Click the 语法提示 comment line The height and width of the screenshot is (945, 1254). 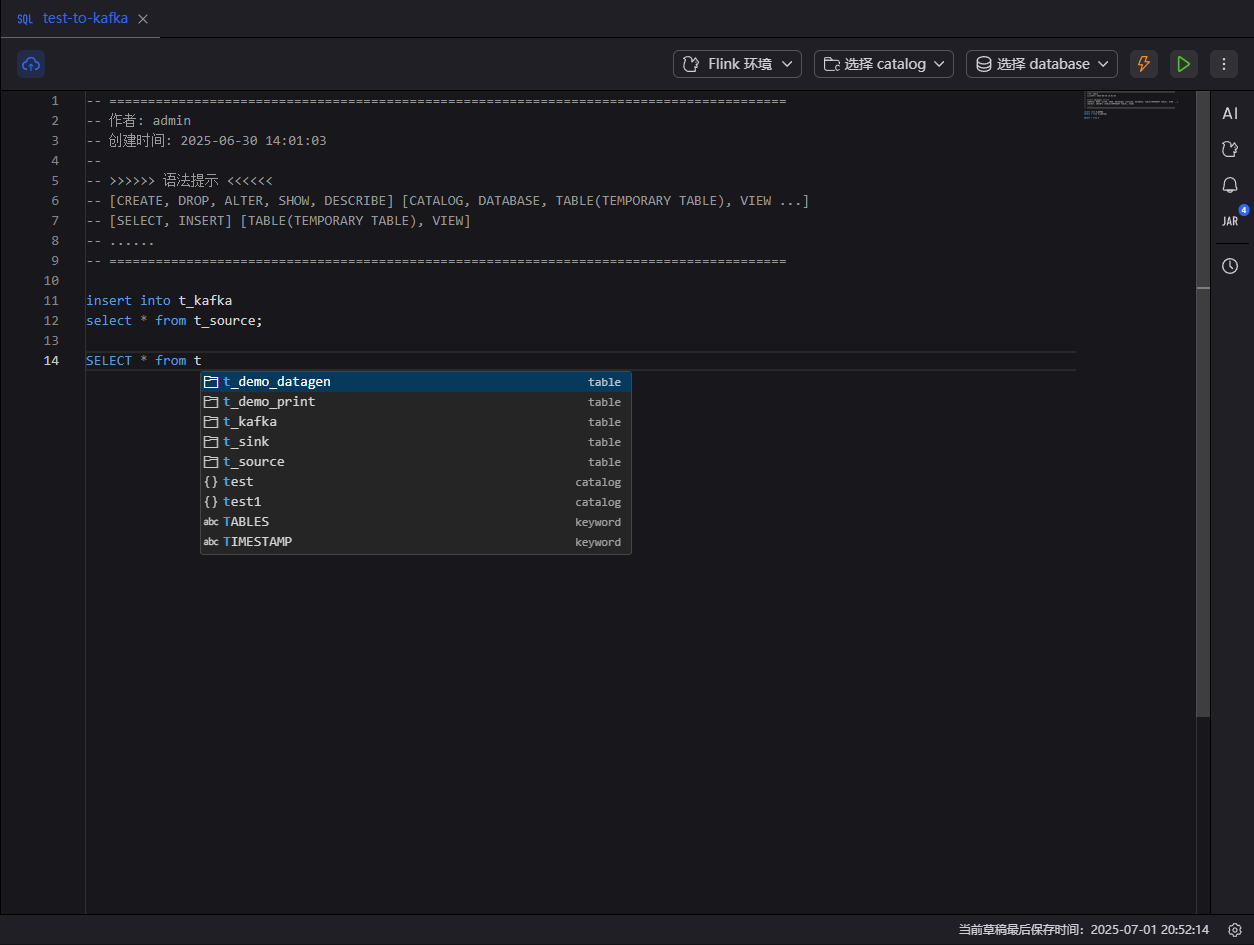click(179, 180)
